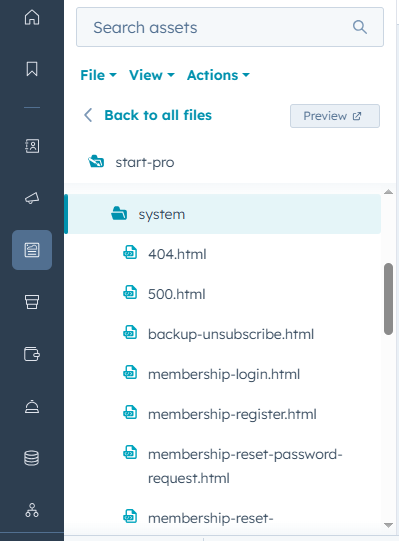Viewport: 399px width, 541px height.
Task: Open 500.html file
Action: click(177, 294)
